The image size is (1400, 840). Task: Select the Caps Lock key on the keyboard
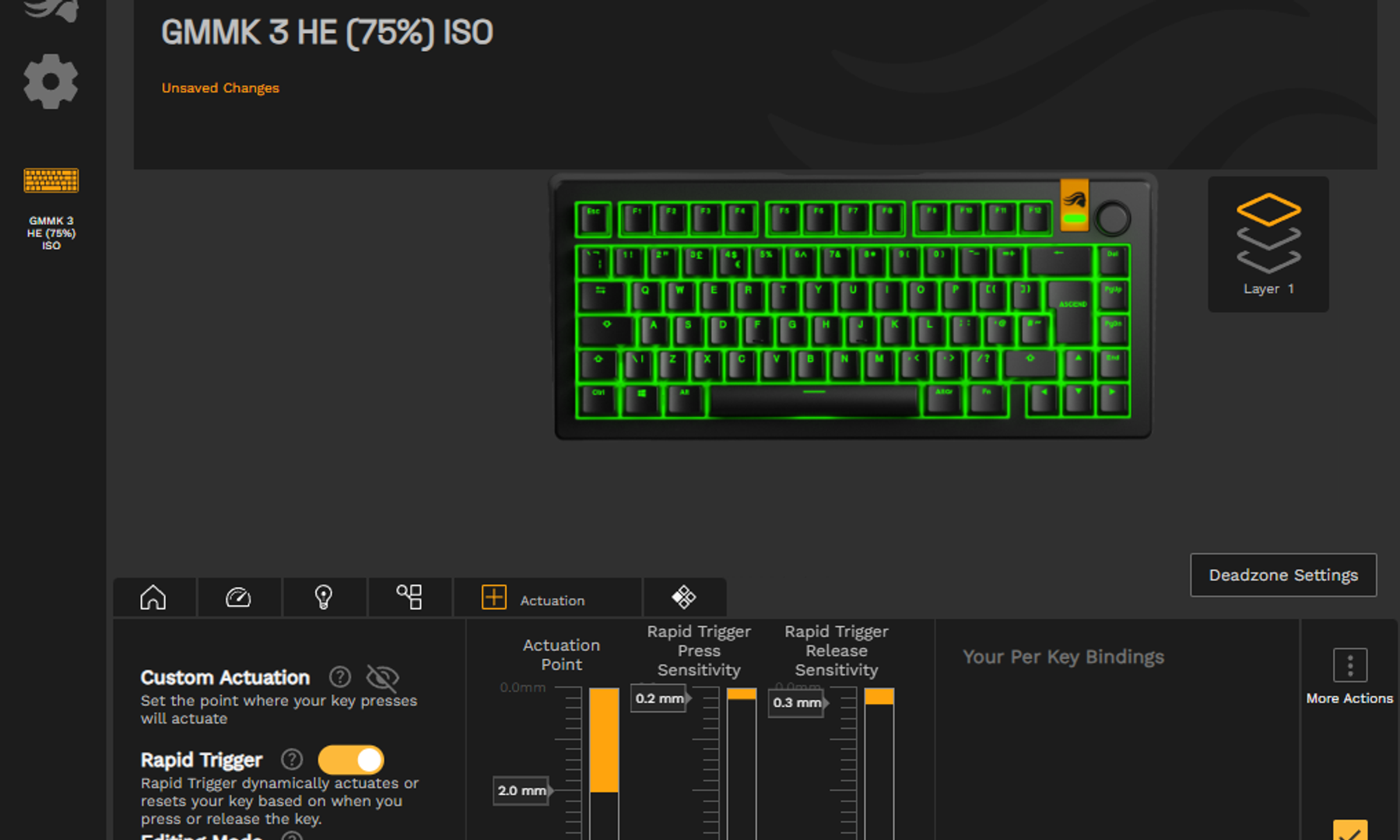pyautogui.click(x=605, y=331)
